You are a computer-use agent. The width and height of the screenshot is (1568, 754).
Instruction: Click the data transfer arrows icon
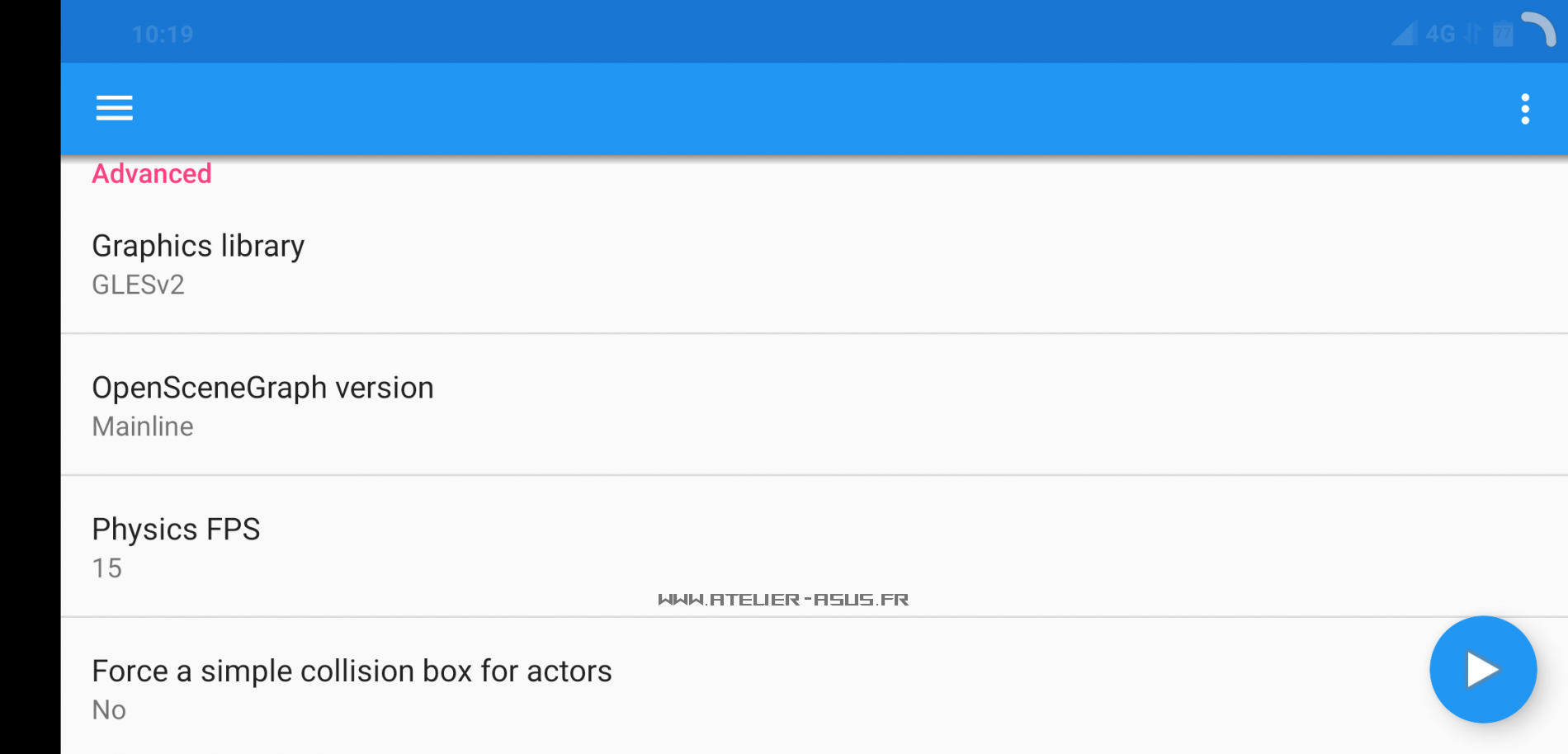pos(1472,34)
